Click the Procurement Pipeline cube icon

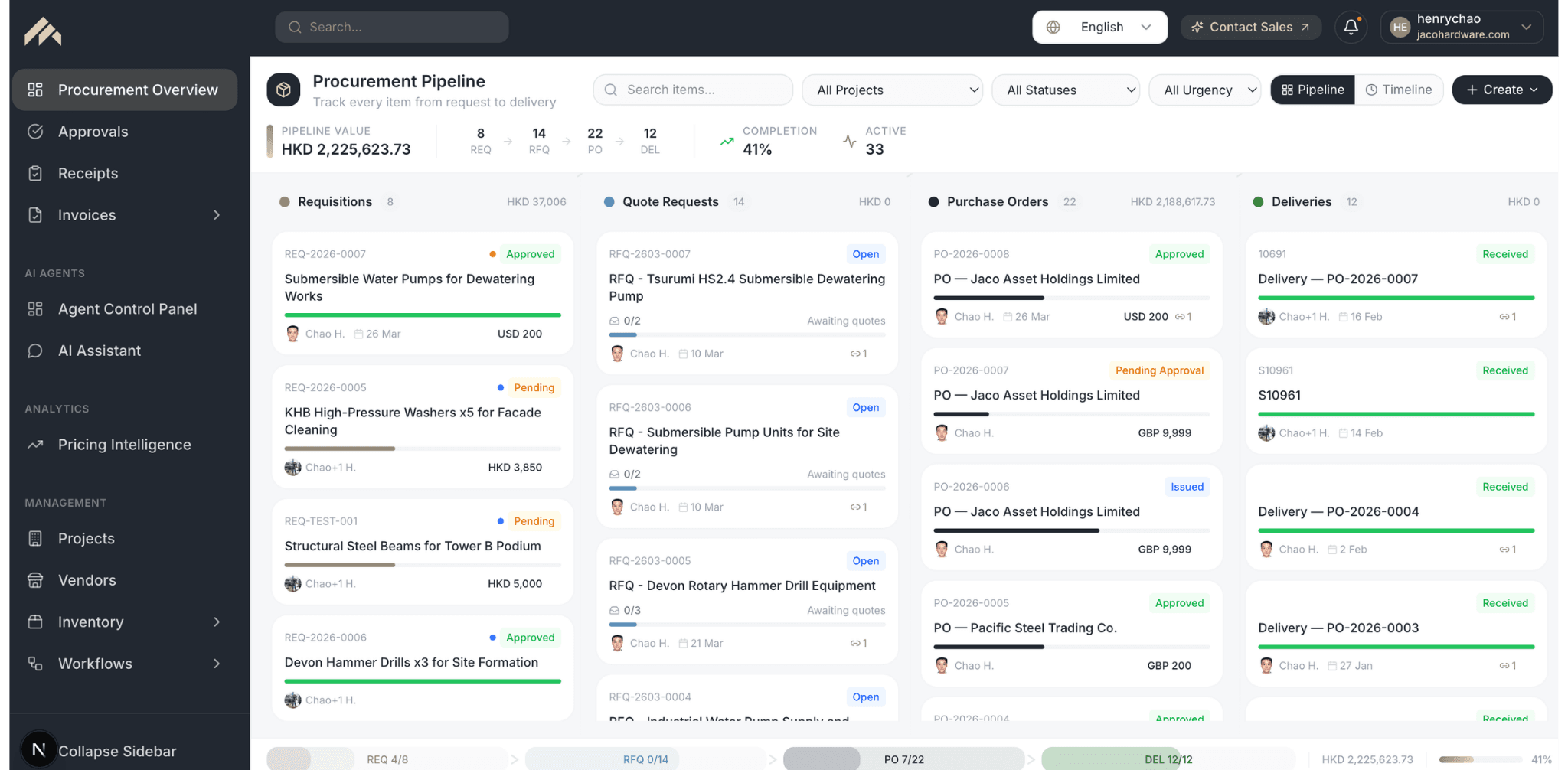[283, 90]
